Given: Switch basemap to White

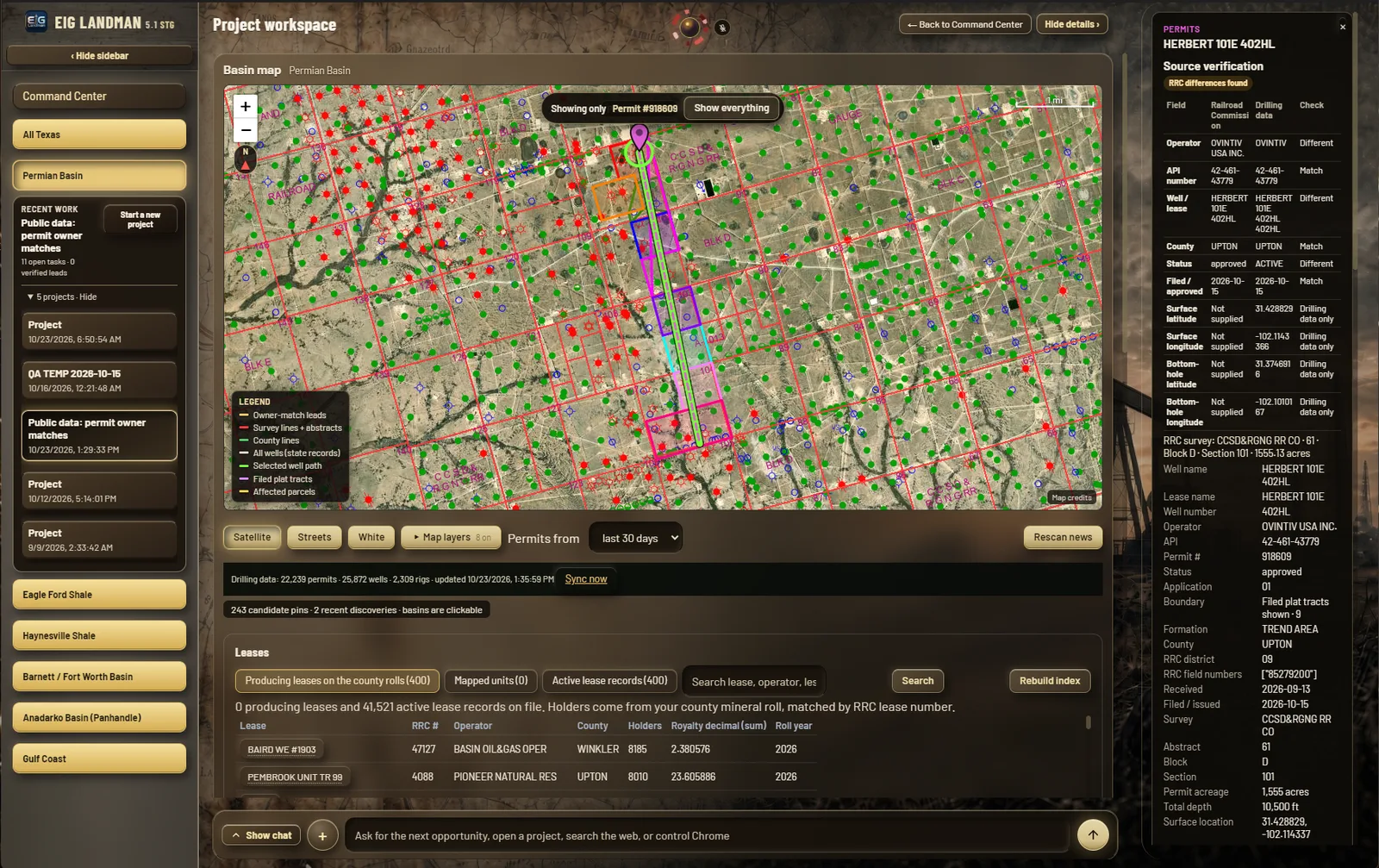Looking at the screenshot, I should coord(371,537).
